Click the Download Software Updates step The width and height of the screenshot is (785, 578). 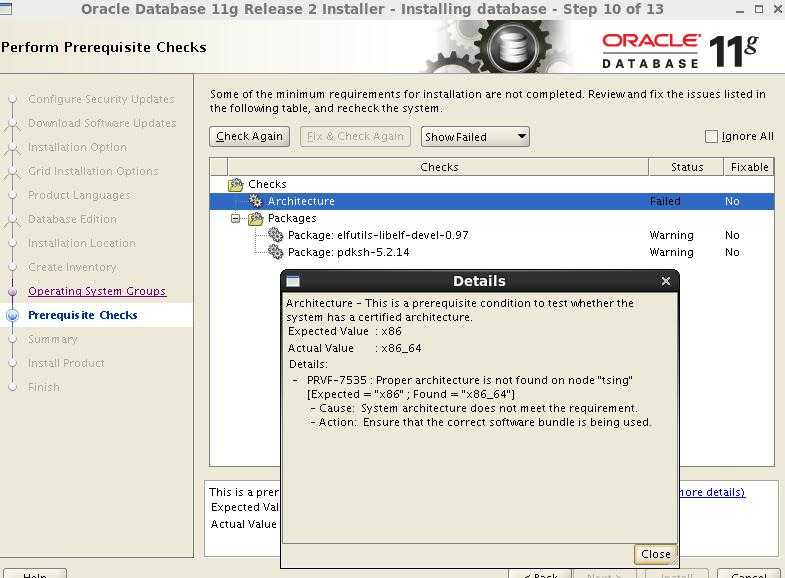click(102, 123)
